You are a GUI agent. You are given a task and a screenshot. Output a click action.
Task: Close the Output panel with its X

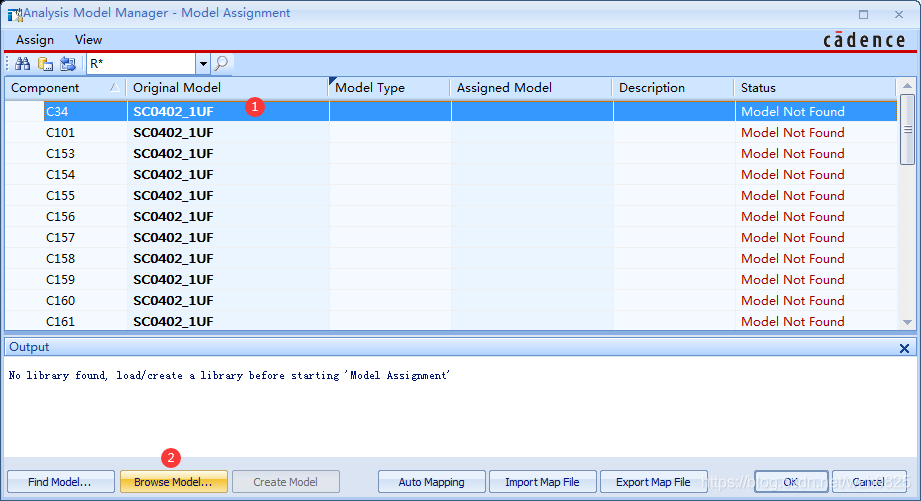pos(904,348)
